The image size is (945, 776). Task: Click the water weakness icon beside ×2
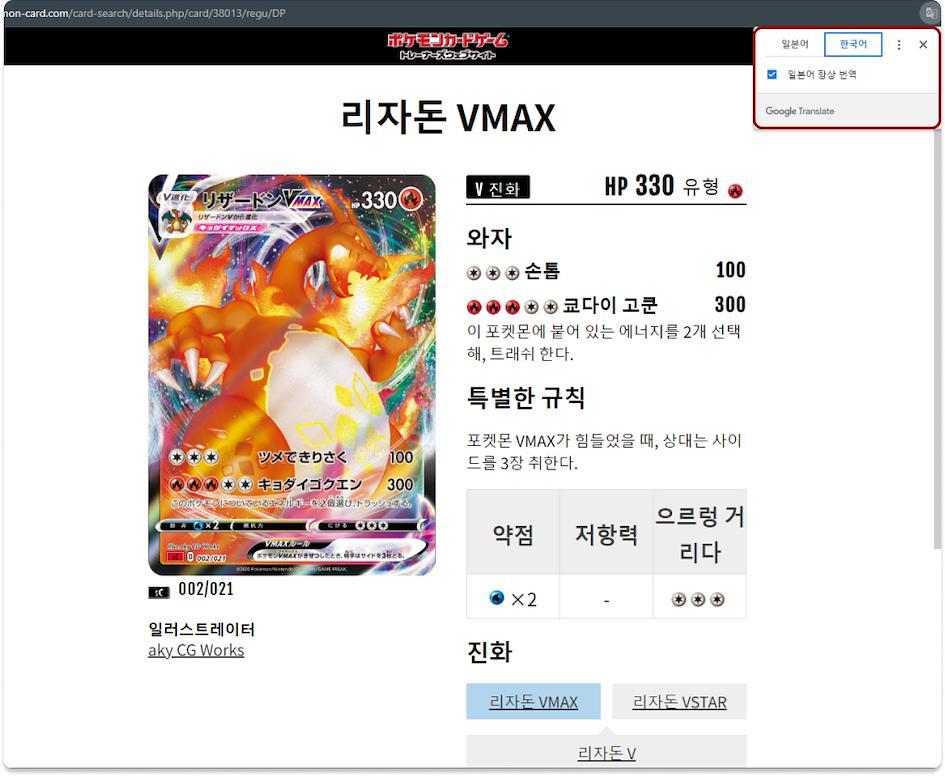click(497, 597)
